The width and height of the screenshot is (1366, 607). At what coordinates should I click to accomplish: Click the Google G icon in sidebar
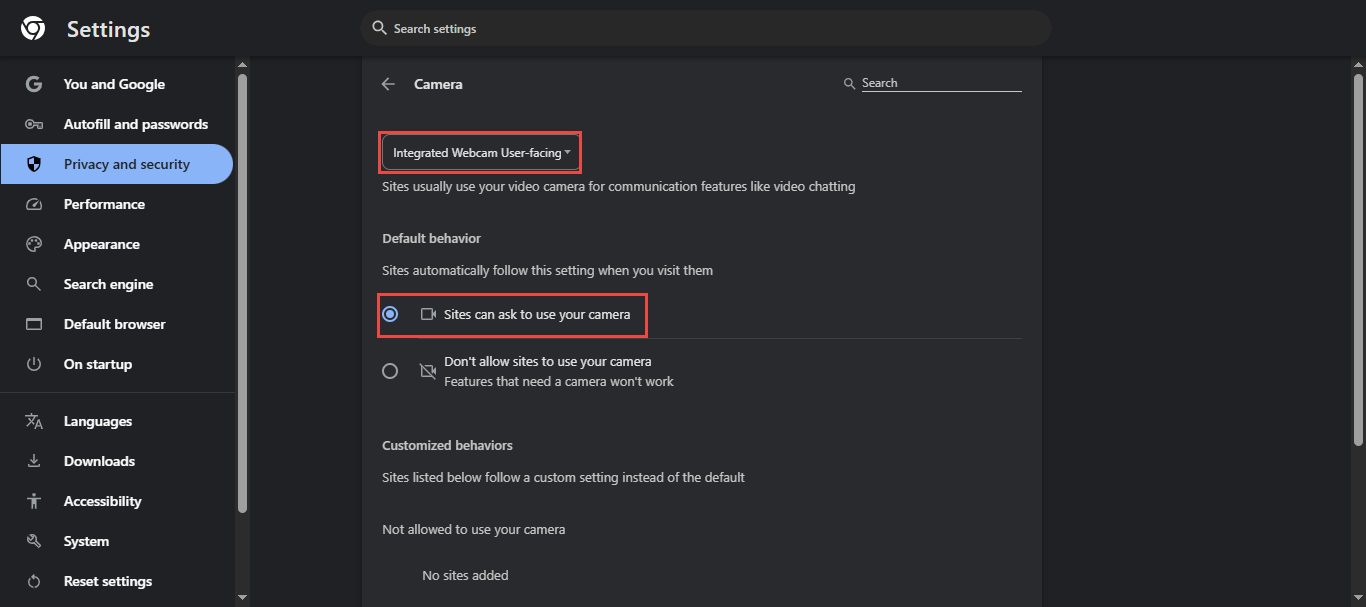point(34,84)
